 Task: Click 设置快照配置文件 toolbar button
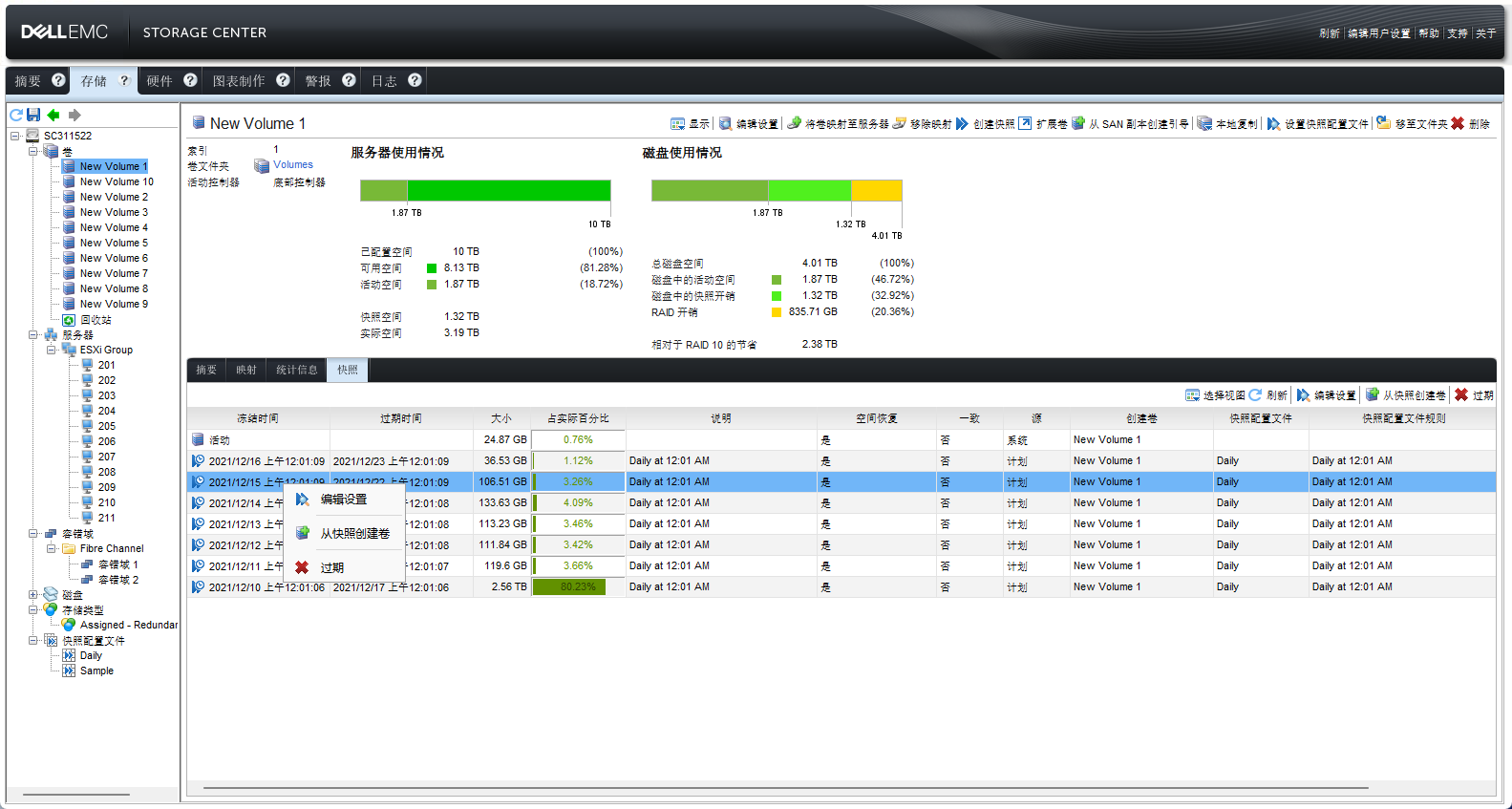[x=1318, y=124]
